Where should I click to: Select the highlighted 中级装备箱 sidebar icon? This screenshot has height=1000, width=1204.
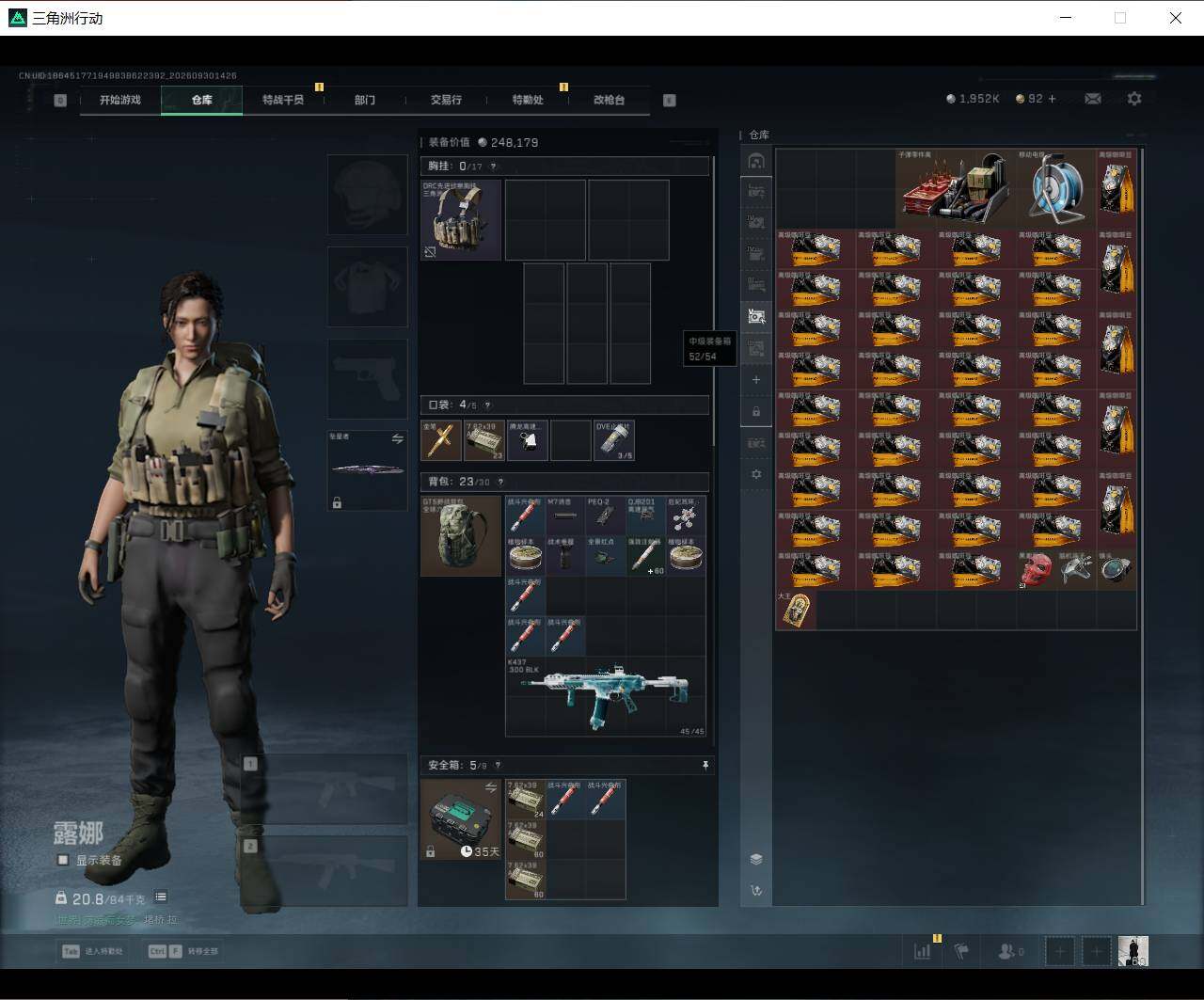click(x=756, y=317)
